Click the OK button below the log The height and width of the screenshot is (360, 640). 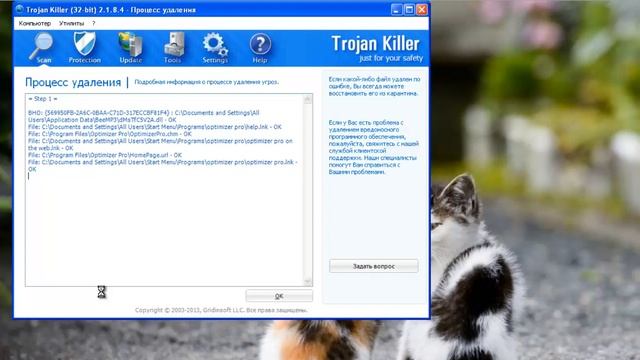(x=279, y=296)
